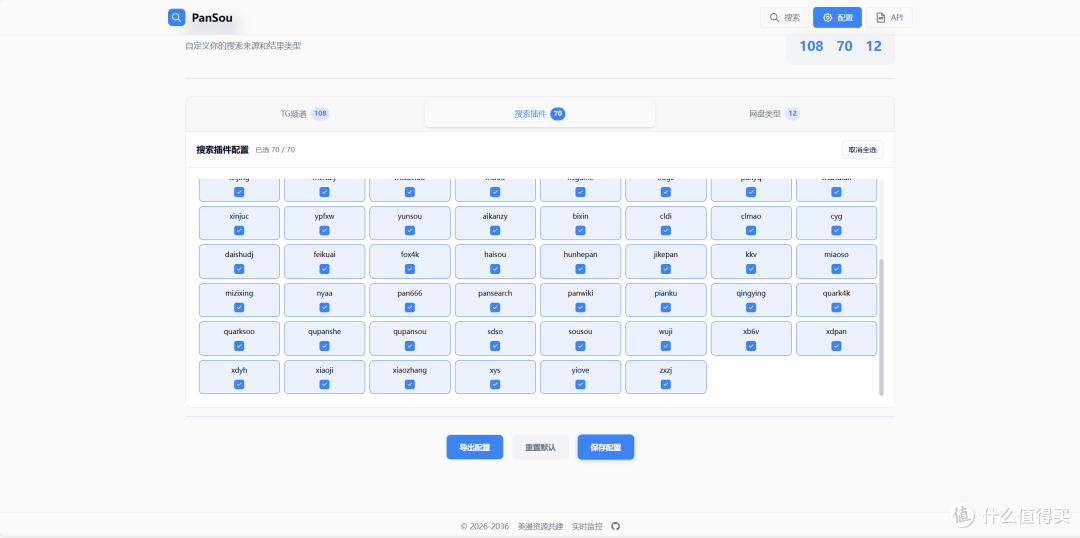Uncheck the pan666 plugin checkbox

[x=410, y=307]
